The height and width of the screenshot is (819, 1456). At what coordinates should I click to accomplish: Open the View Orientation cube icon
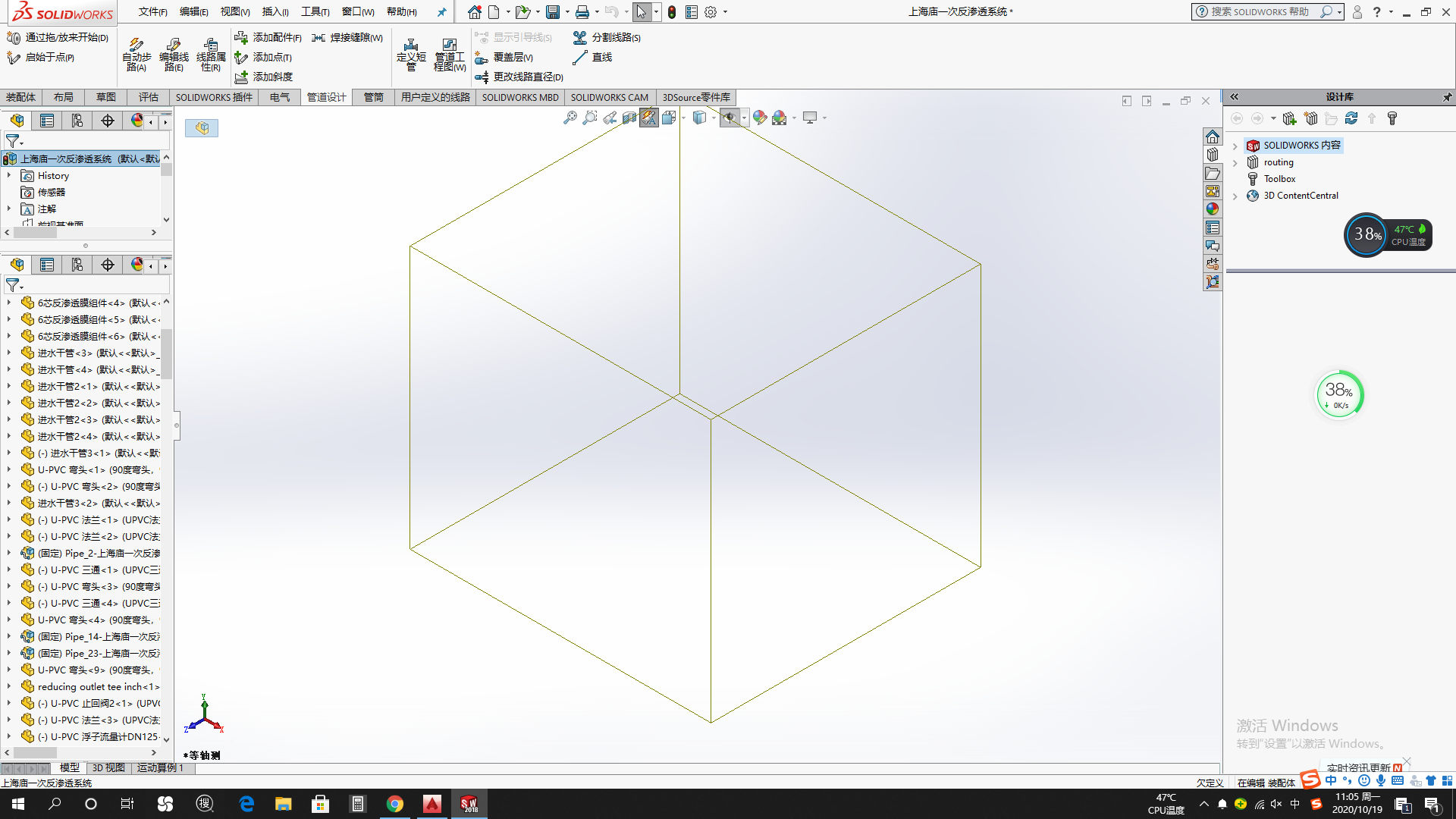coord(669,118)
